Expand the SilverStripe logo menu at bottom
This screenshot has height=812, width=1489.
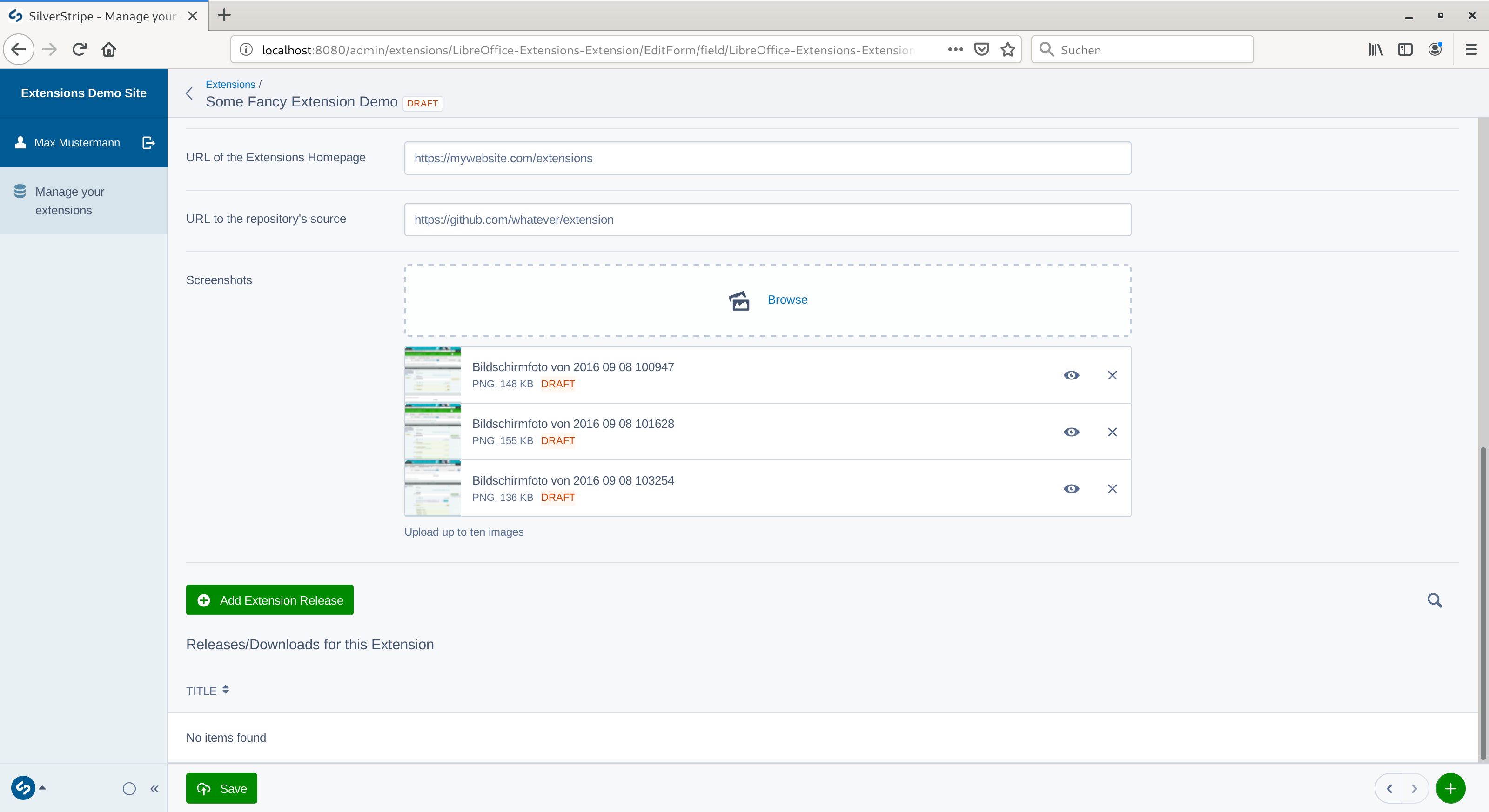click(x=28, y=788)
